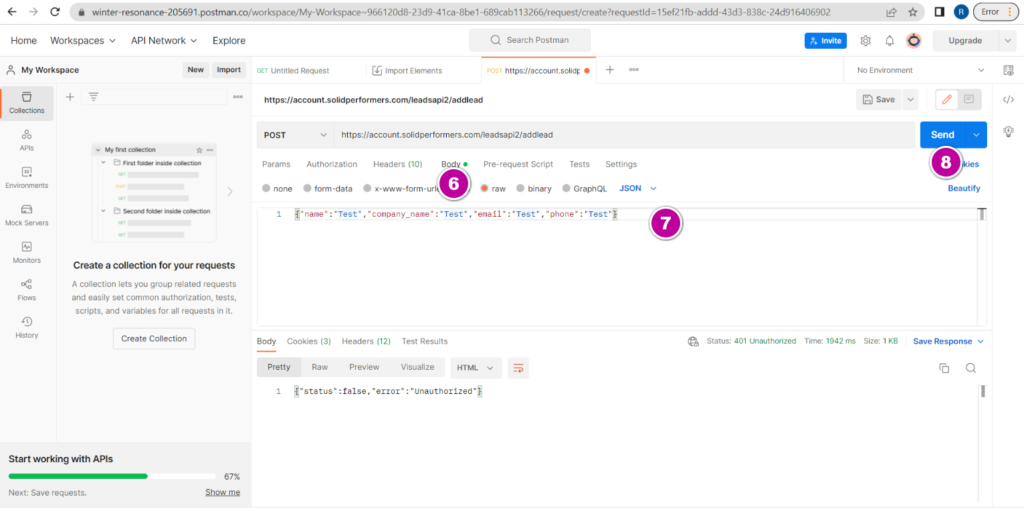Open Postman settings gear icon
The image size is (1024, 511).
865,41
